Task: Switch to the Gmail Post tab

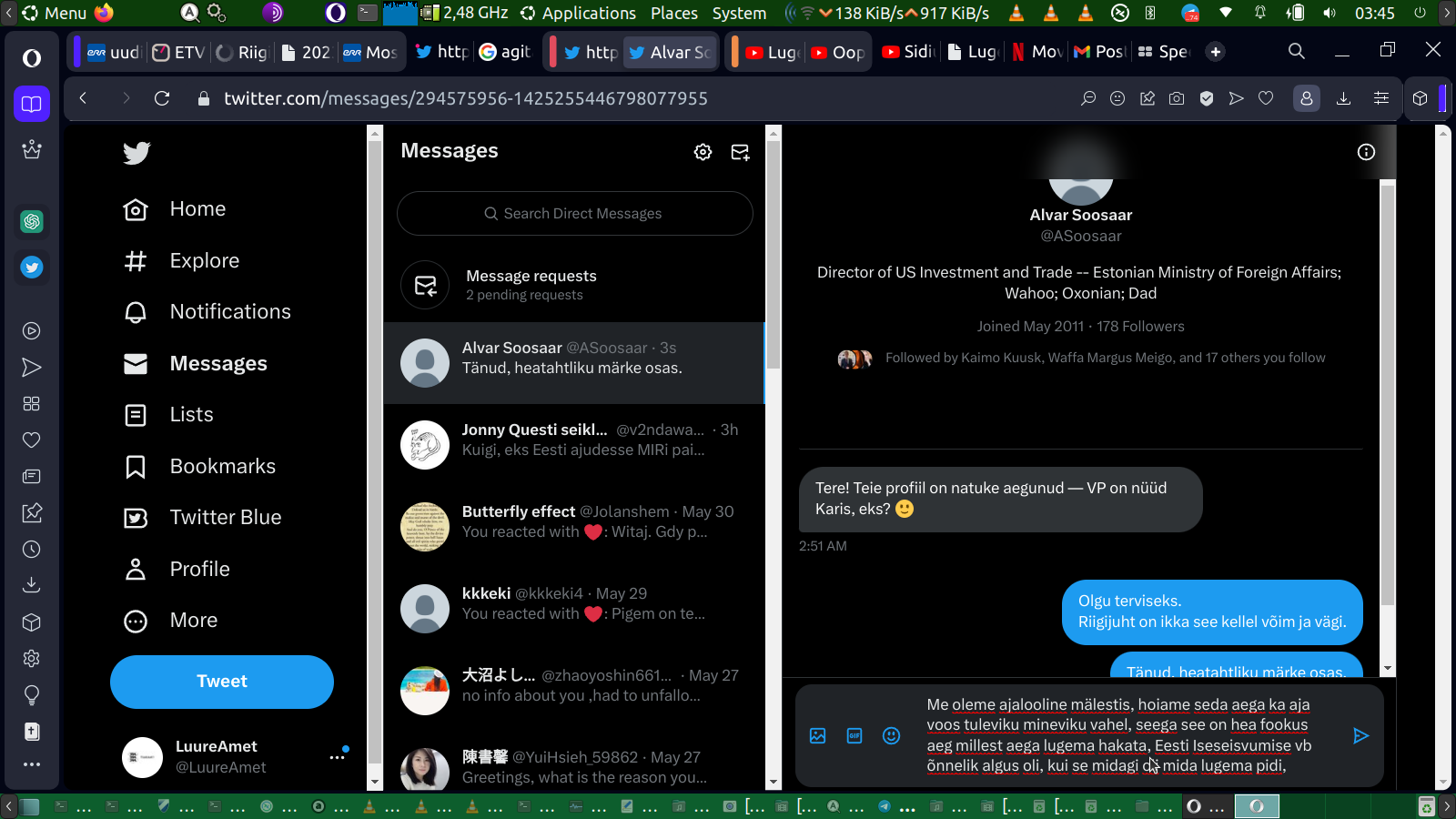Action: [x=1099, y=52]
